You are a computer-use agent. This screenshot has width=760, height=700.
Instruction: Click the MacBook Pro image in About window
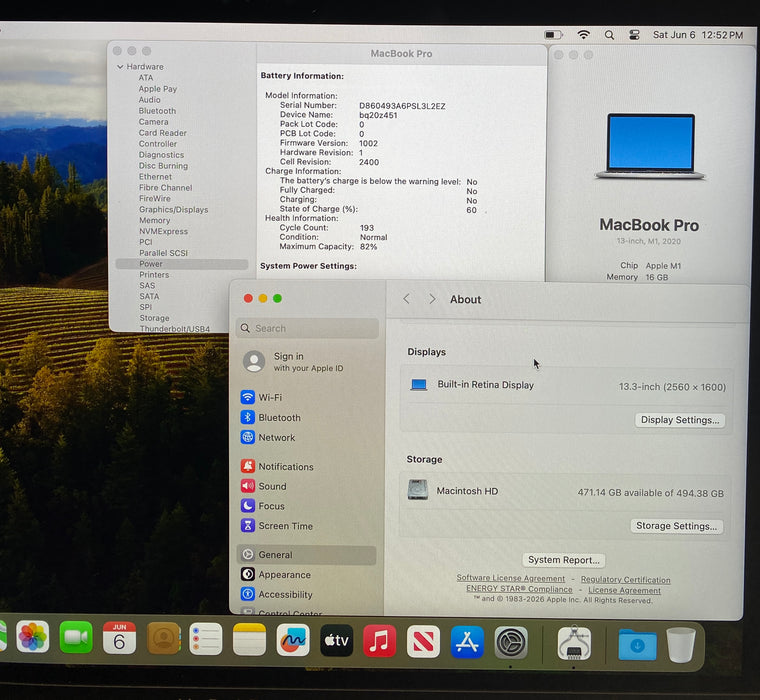(650, 145)
